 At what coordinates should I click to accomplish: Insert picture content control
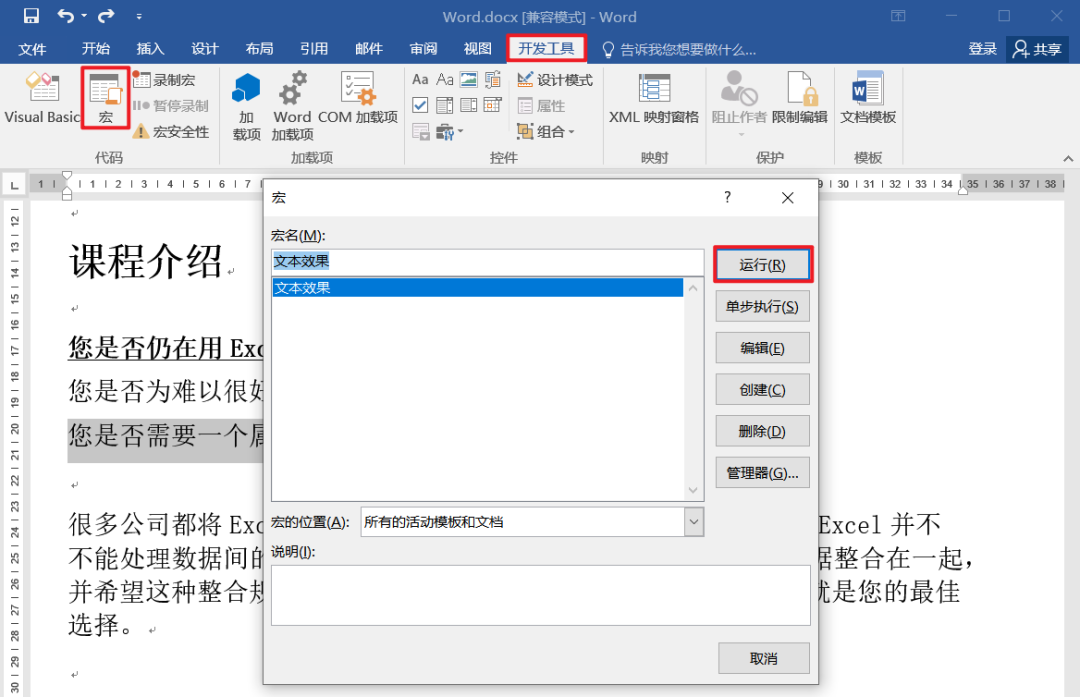point(469,79)
